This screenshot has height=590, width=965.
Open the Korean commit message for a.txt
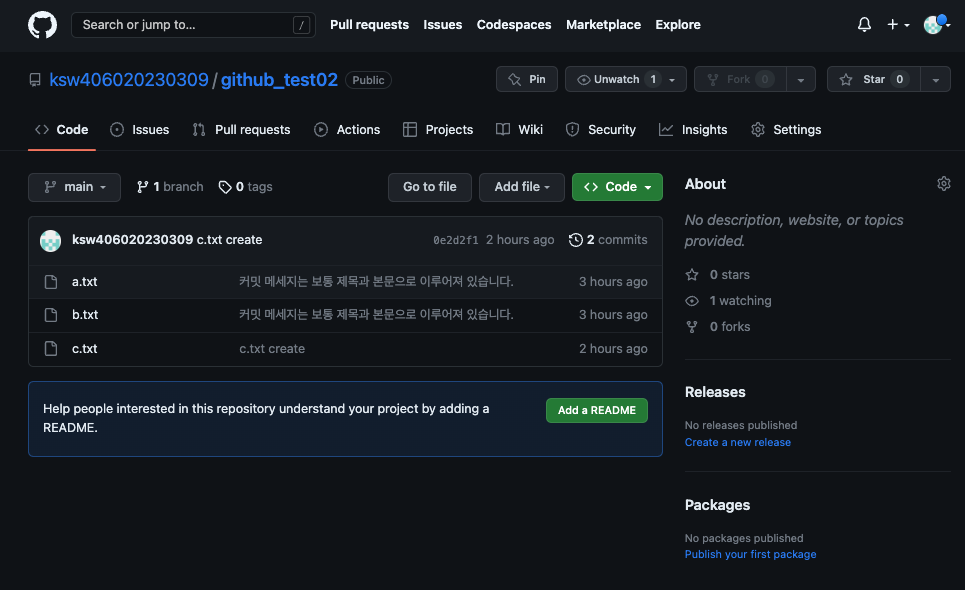(x=376, y=282)
